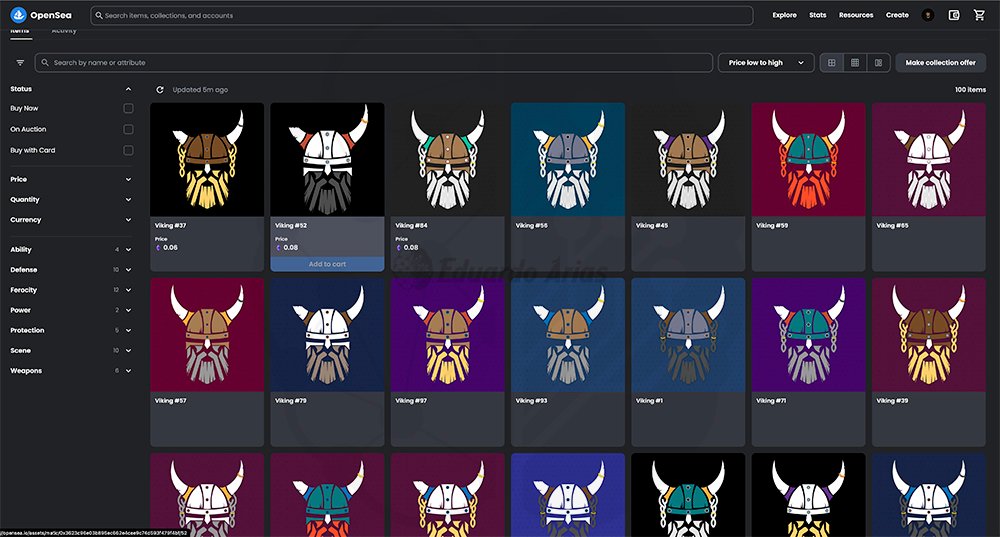
Task: Open the Stats menu
Action: [818, 15]
